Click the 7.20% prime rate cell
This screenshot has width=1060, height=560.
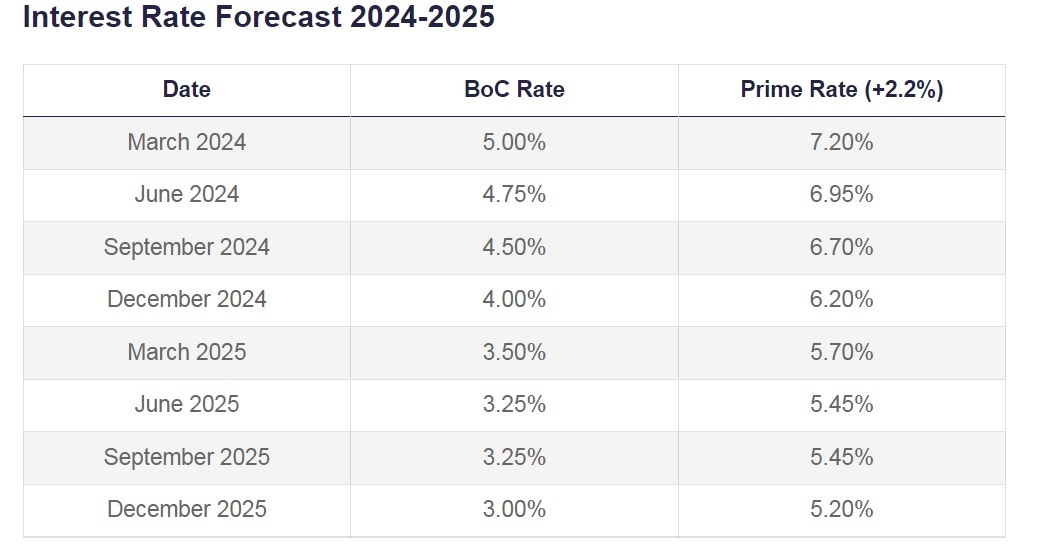[842, 142]
